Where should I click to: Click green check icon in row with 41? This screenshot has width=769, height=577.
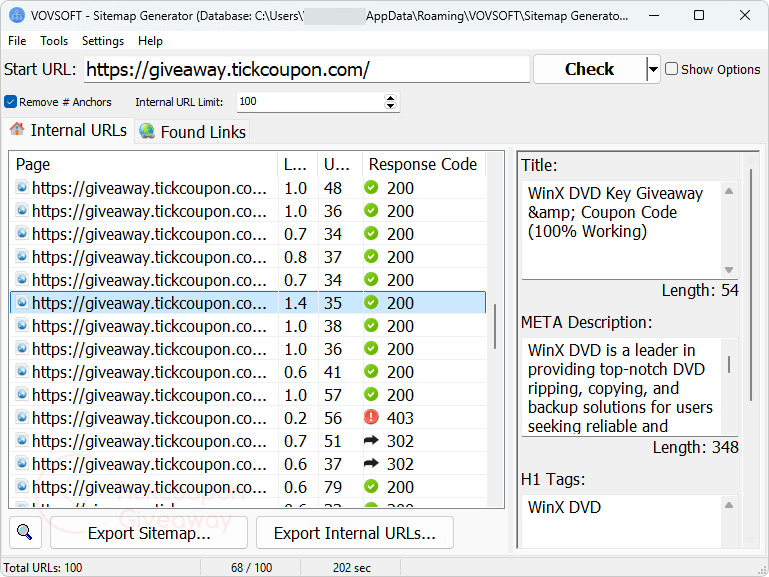click(x=371, y=372)
